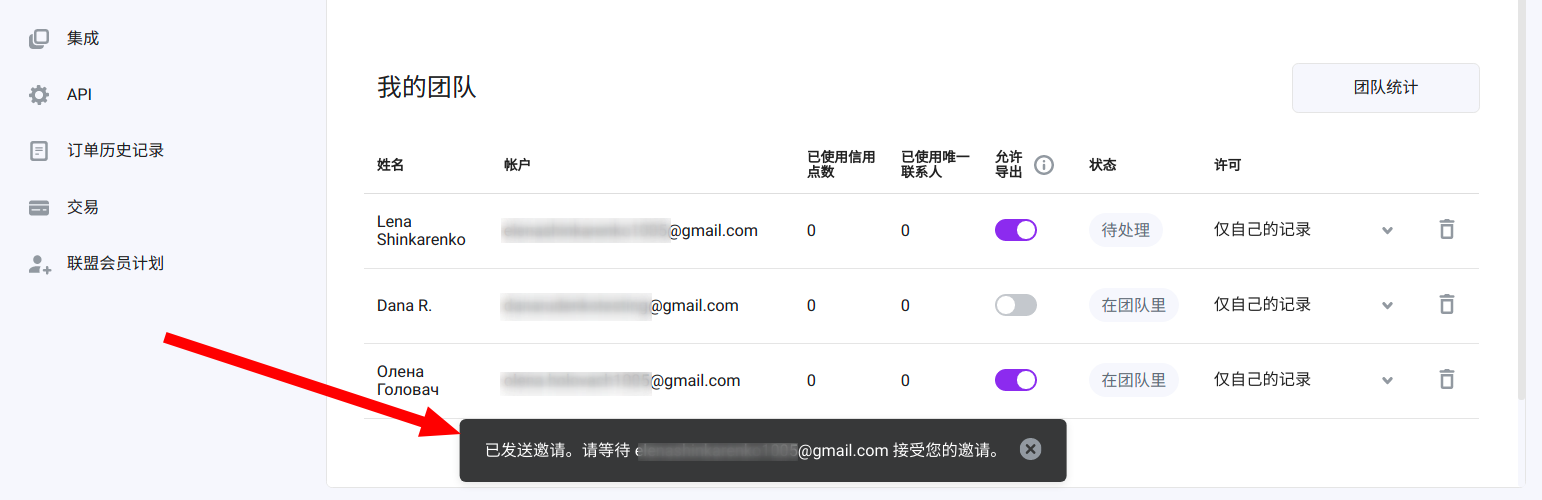Open 订单历史记录 in the sidebar
This screenshot has height=500, width=1542.
pyautogui.click(x=115, y=150)
